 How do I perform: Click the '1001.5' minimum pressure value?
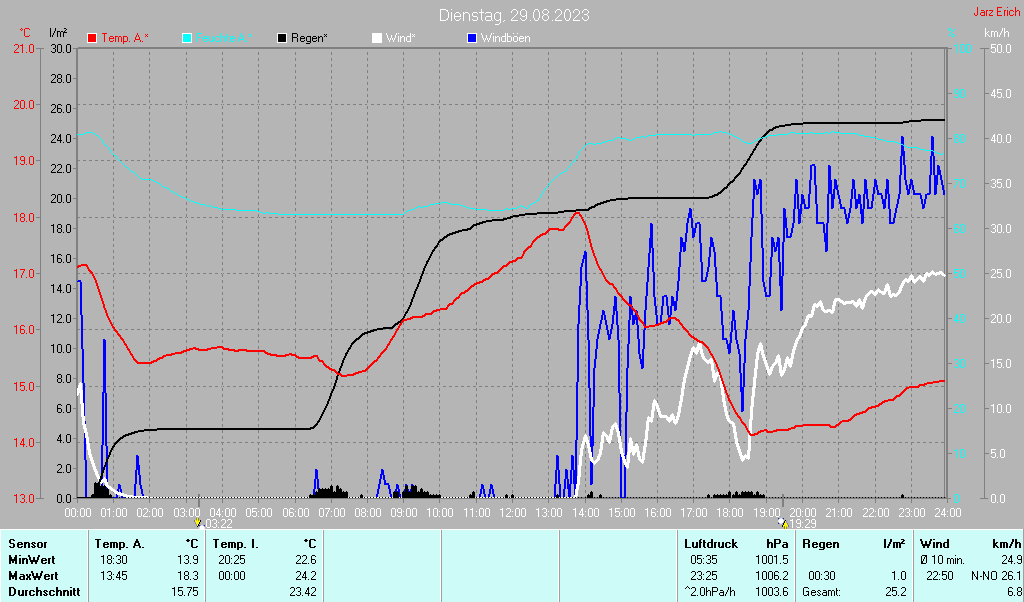point(772,560)
